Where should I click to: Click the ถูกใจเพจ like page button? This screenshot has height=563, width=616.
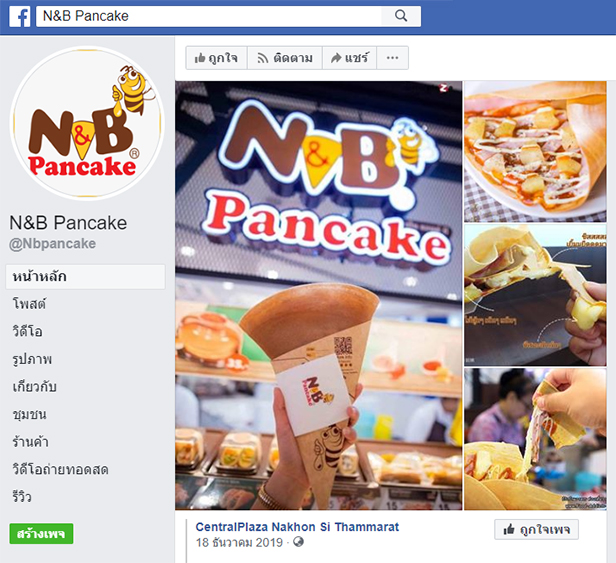(536, 529)
